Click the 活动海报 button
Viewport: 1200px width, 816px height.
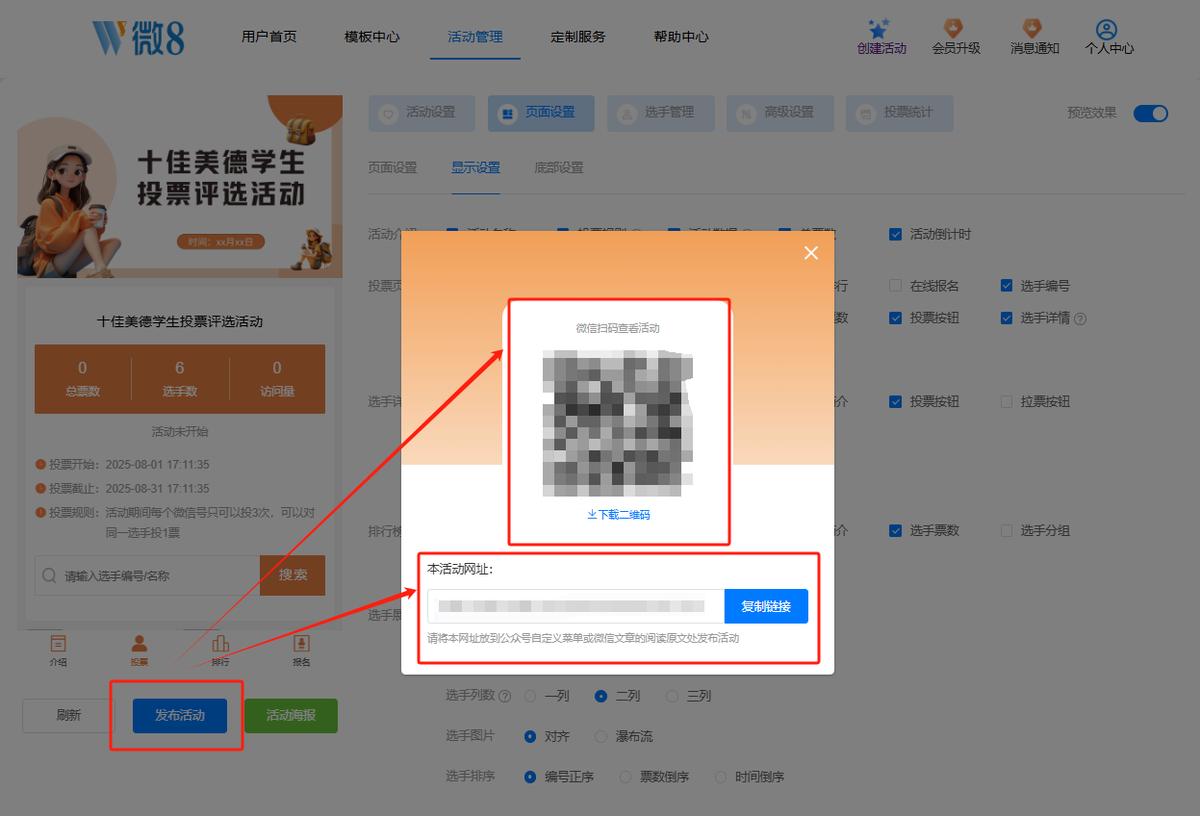[291, 716]
